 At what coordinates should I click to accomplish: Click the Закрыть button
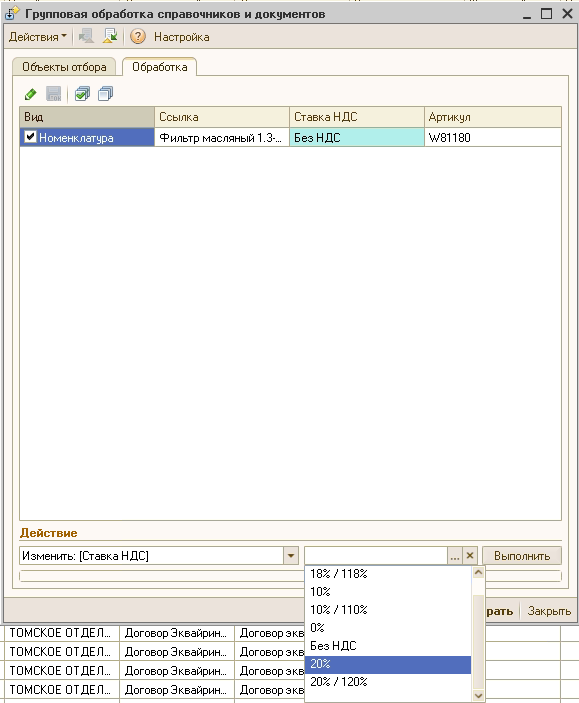click(x=549, y=611)
